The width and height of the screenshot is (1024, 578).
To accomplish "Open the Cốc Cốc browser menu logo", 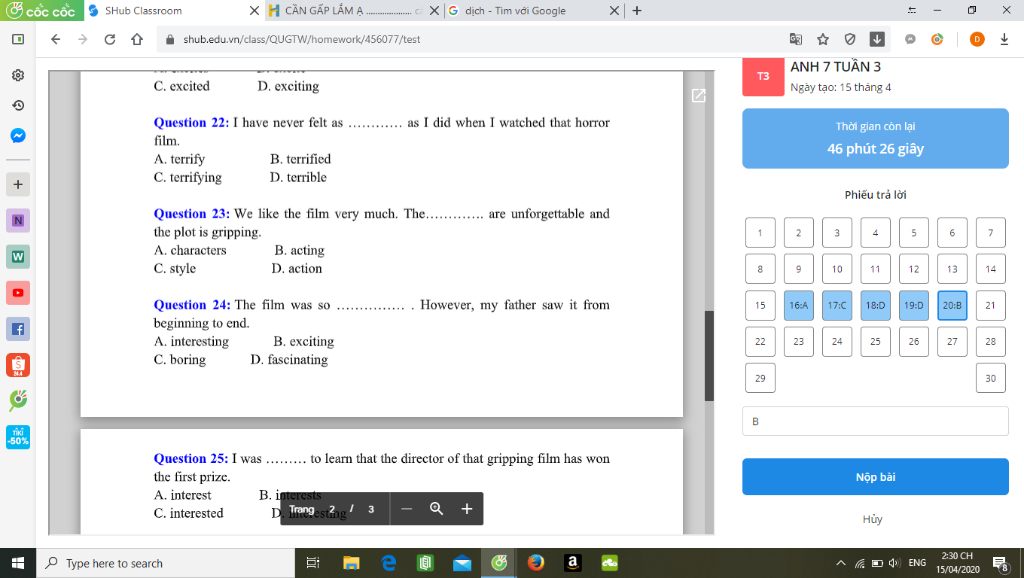I will [41, 10].
